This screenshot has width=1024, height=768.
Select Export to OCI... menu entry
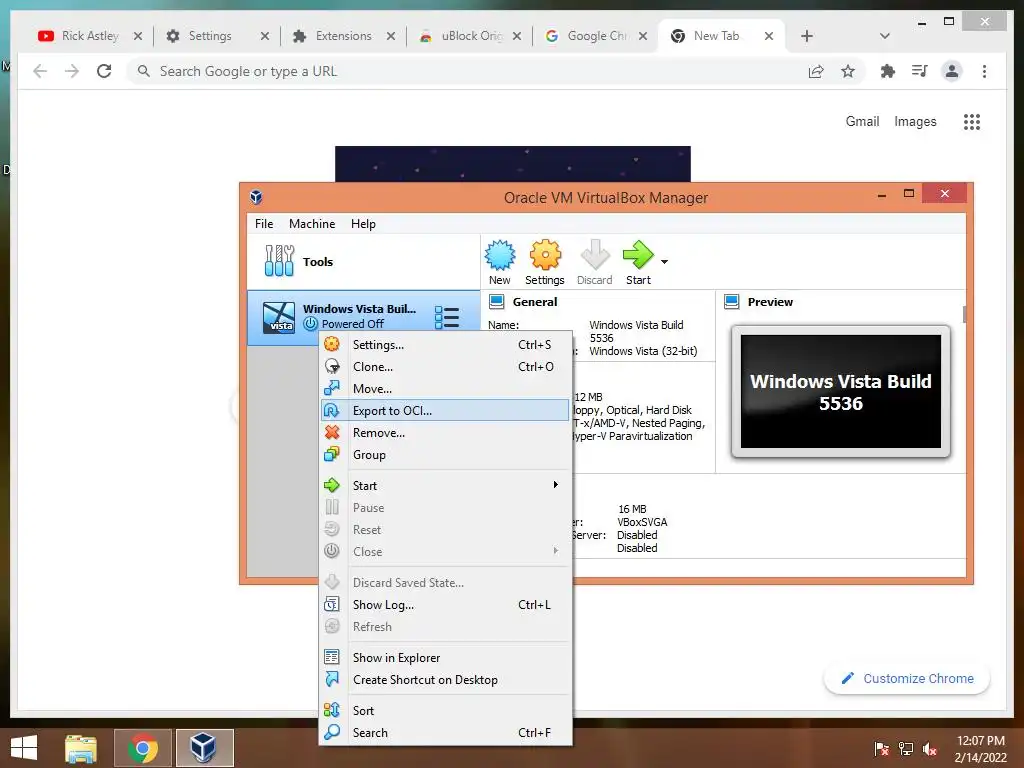tap(445, 411)
